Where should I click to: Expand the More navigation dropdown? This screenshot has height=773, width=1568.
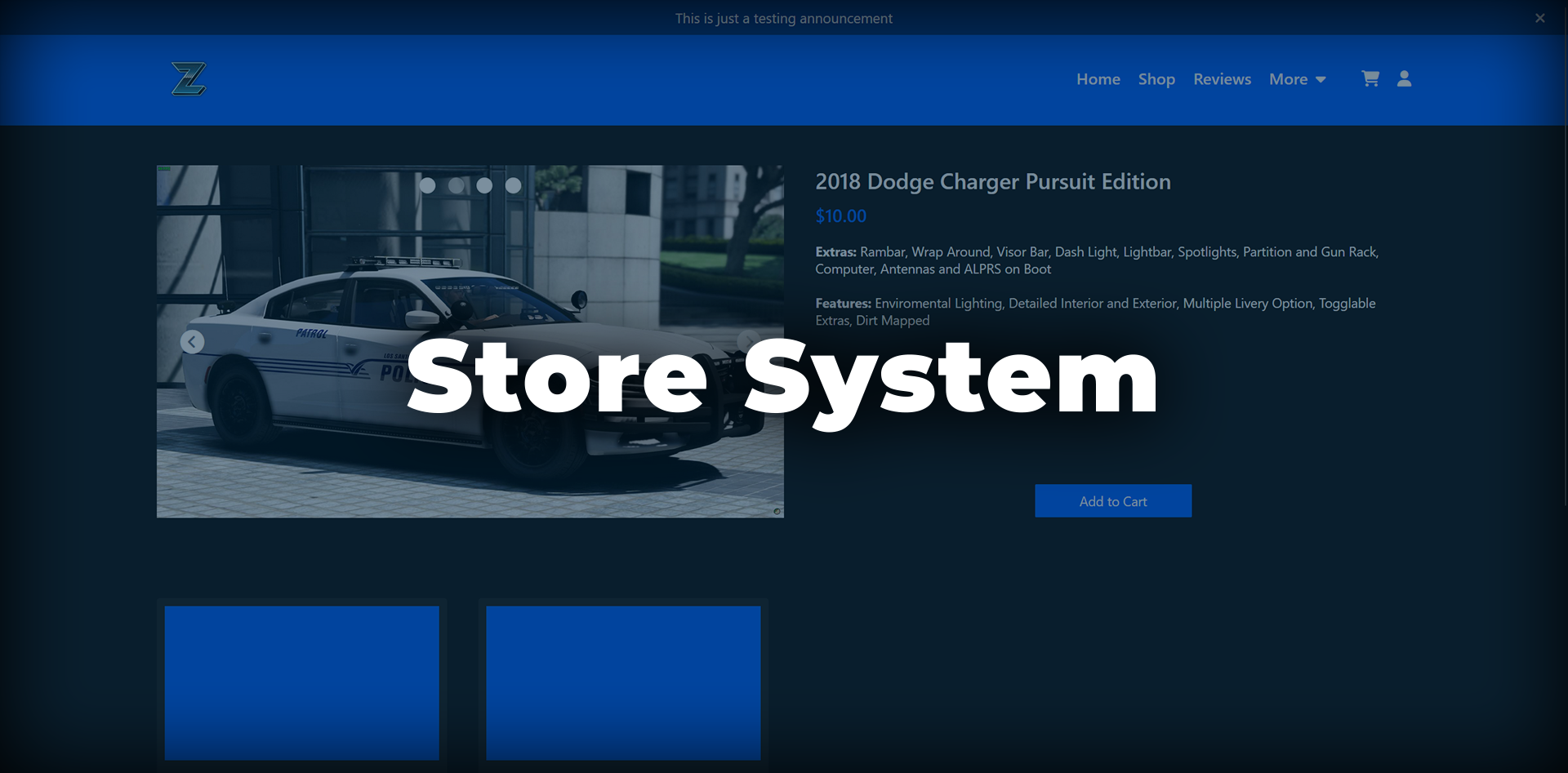pyautogui.click(x=1297, y=79)
